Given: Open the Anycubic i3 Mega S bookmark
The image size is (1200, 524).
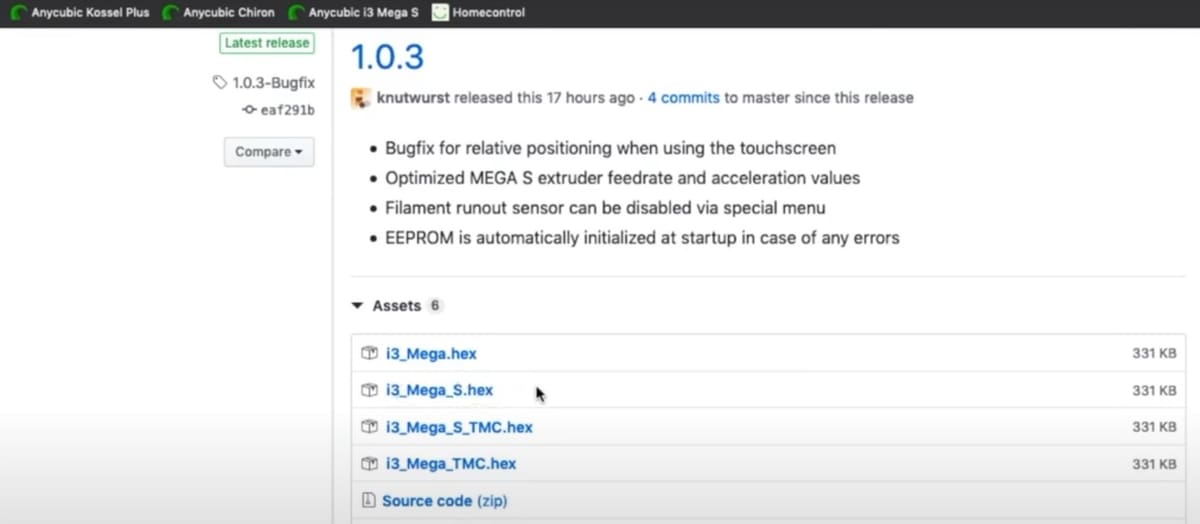Looking at the screenshot, I should click(353, 13).
